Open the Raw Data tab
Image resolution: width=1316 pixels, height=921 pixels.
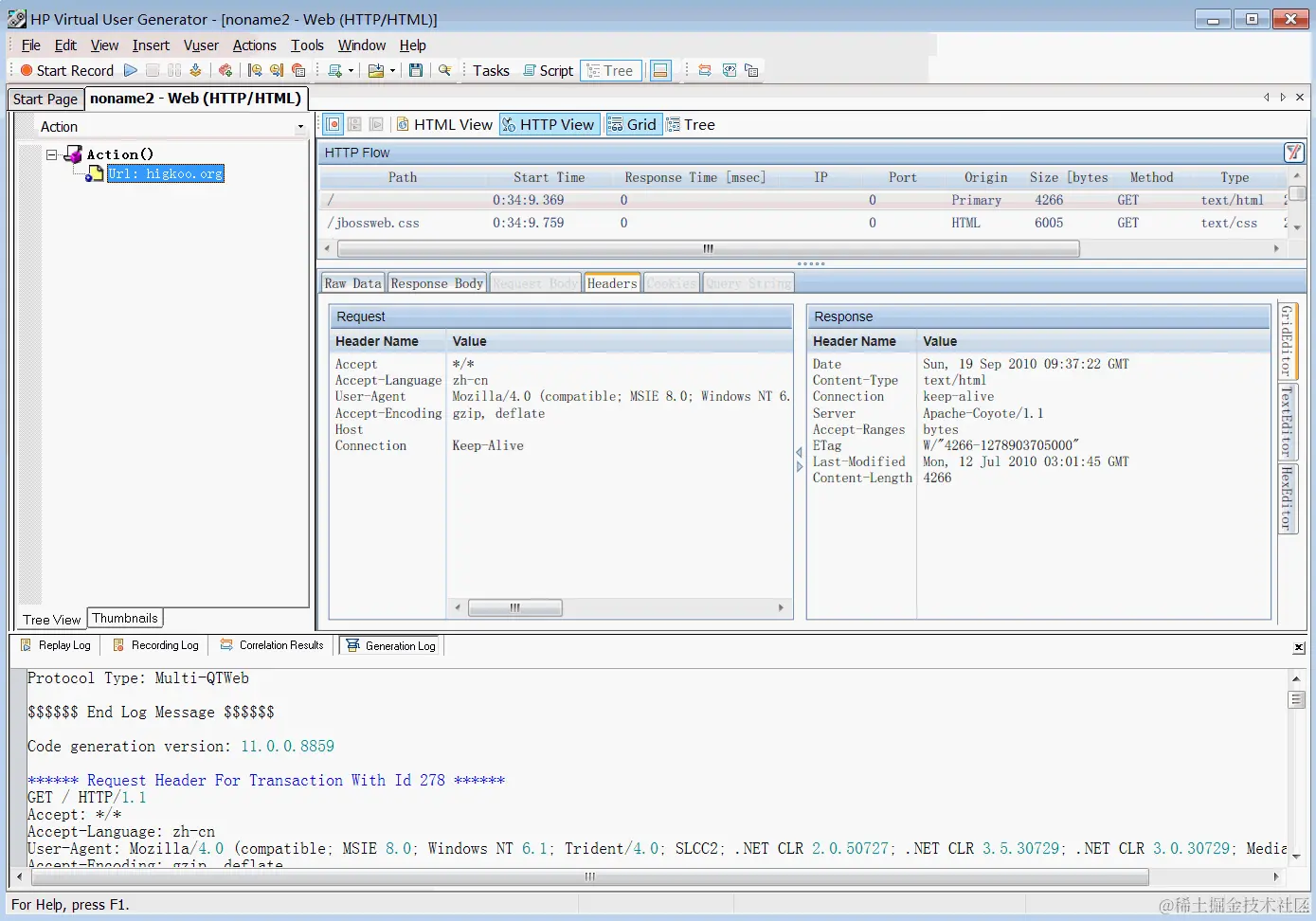point(352,283)
